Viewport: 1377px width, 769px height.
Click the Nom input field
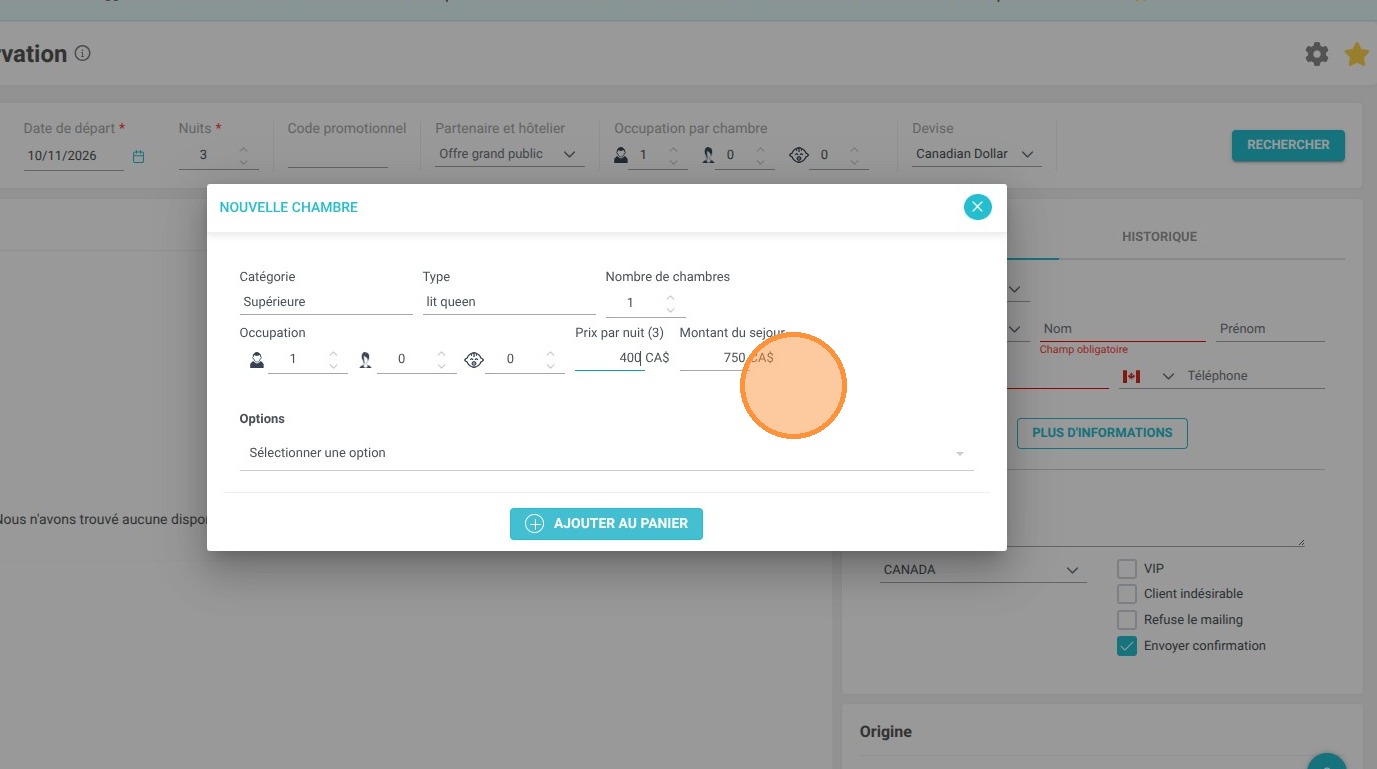pos(1122,329)
